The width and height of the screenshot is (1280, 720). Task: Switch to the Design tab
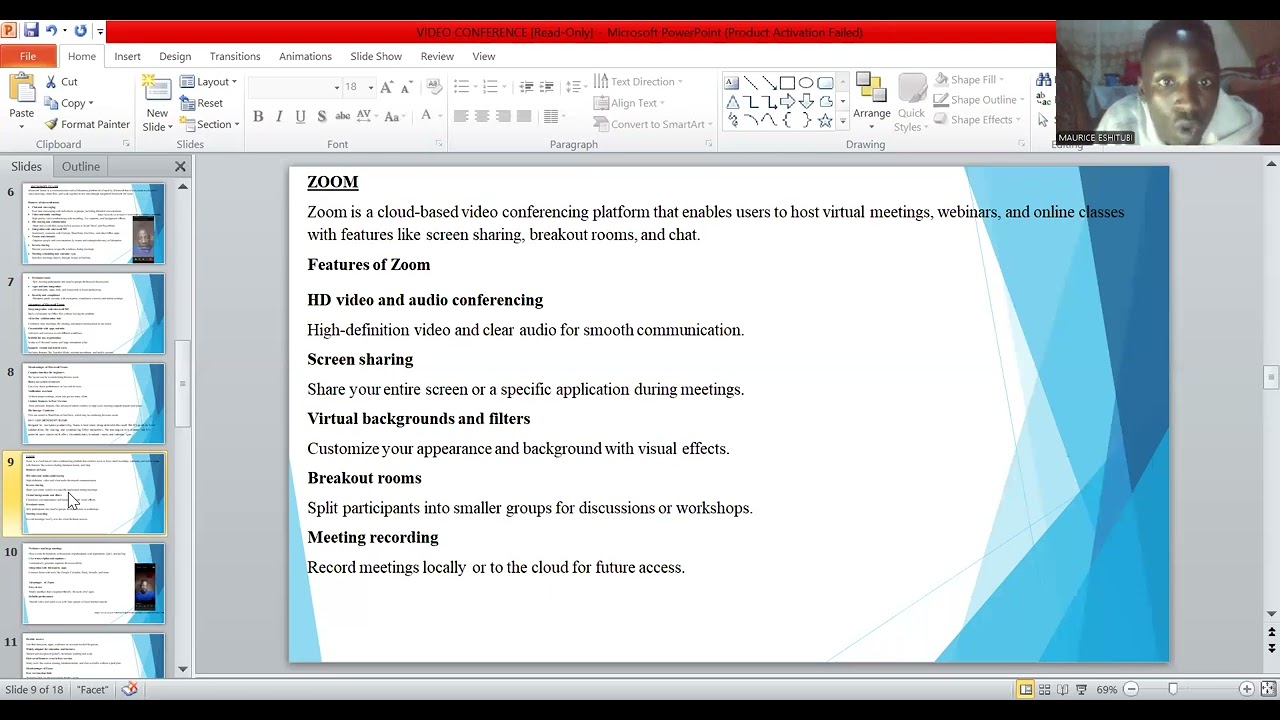[175, 56]
